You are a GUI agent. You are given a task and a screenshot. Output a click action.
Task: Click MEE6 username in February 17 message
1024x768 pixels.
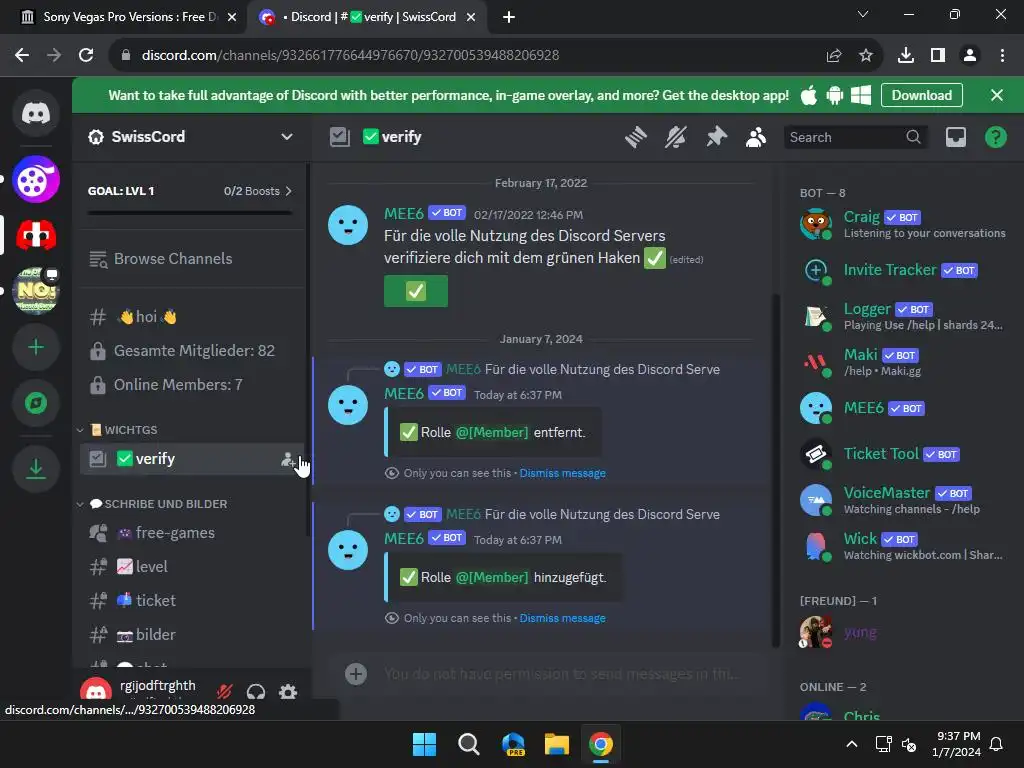click(404, 214)
